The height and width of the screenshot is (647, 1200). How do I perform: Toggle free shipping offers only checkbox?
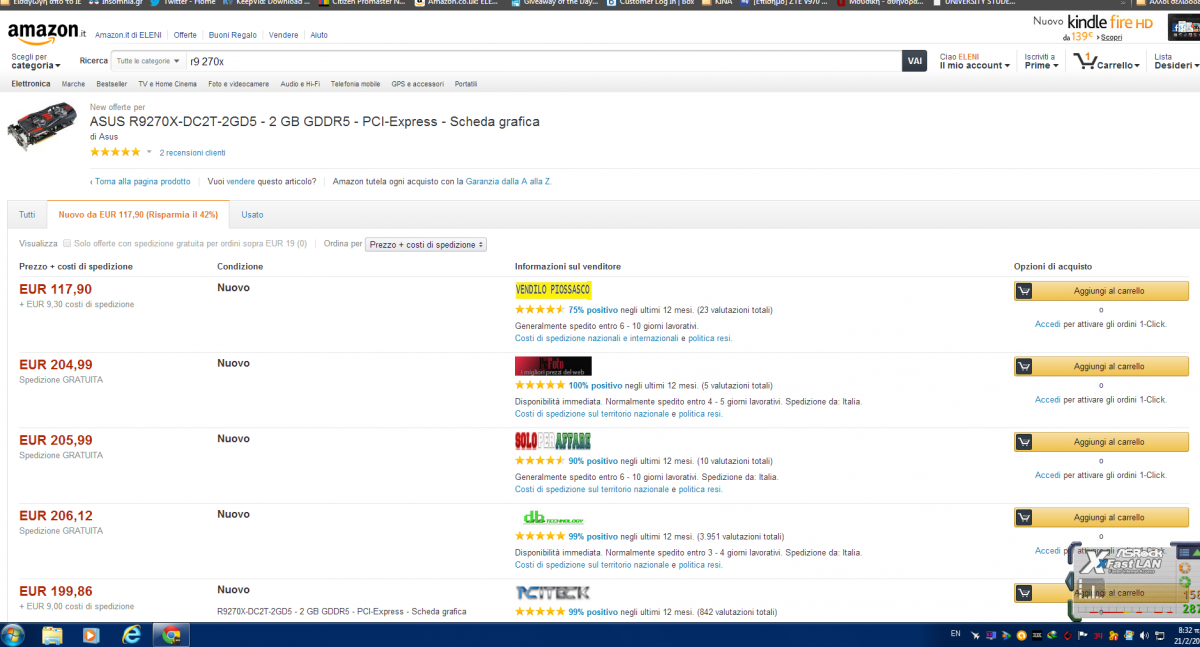67,244
